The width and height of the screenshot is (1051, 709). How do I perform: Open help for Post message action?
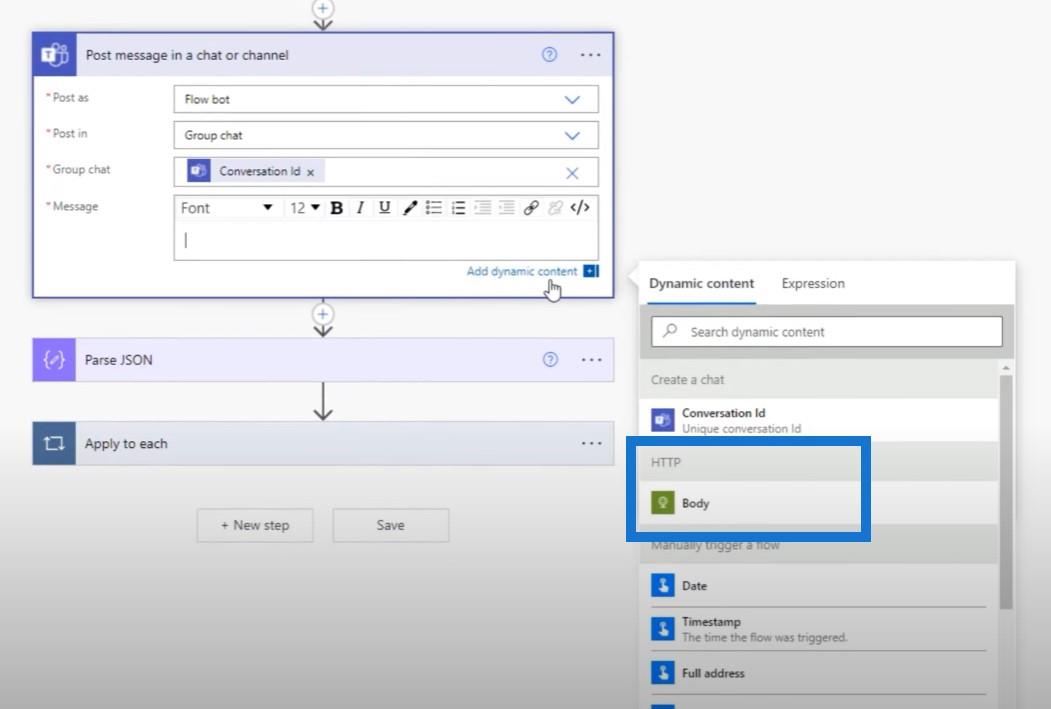click(x=549, y=54)
